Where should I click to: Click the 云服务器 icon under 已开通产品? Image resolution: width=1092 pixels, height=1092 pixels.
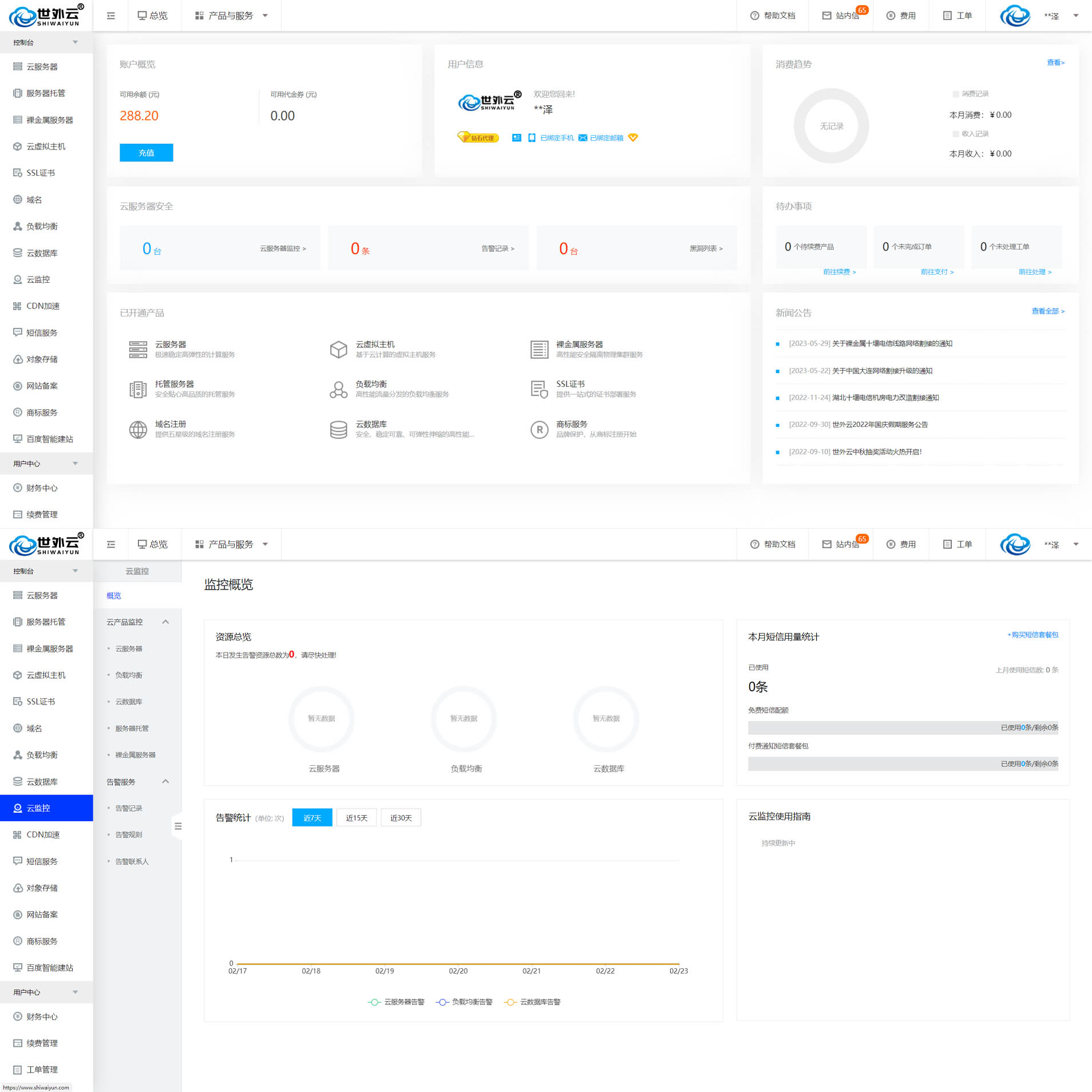point(138,349)
